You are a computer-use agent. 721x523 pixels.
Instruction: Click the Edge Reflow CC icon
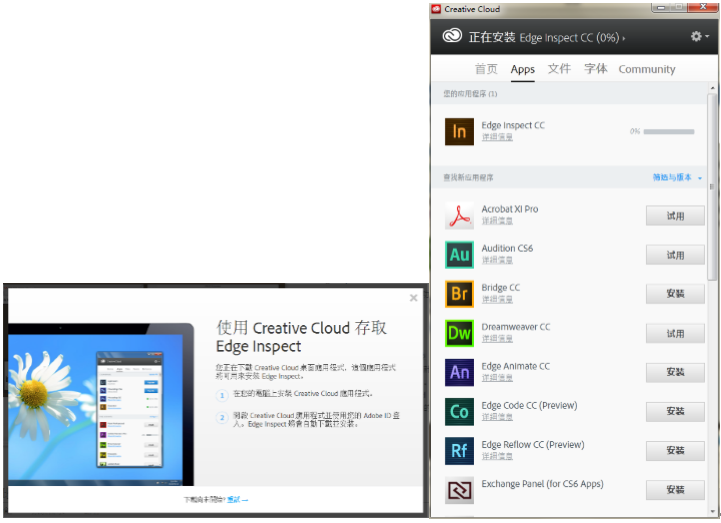pos(459,450)
